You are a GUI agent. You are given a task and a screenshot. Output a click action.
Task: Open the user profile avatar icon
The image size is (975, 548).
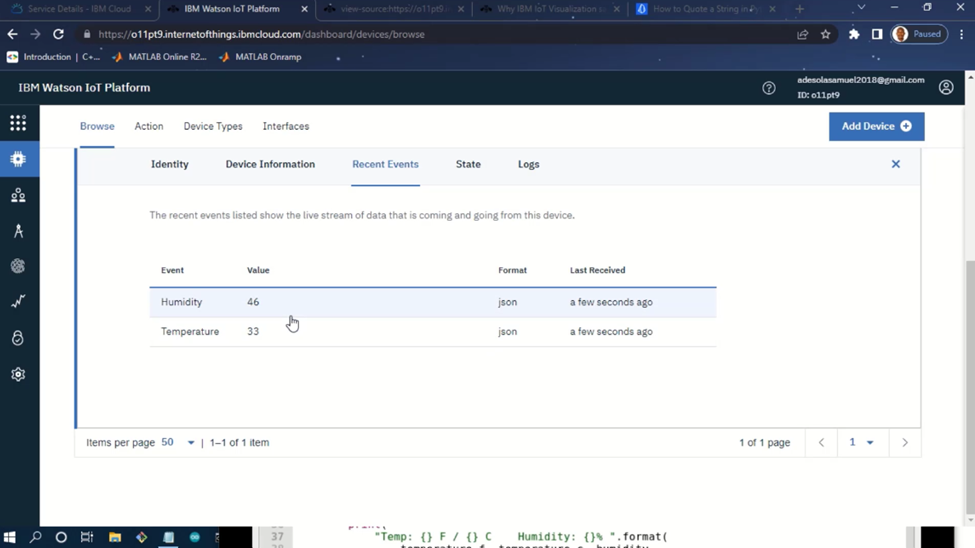pos(946,88)
